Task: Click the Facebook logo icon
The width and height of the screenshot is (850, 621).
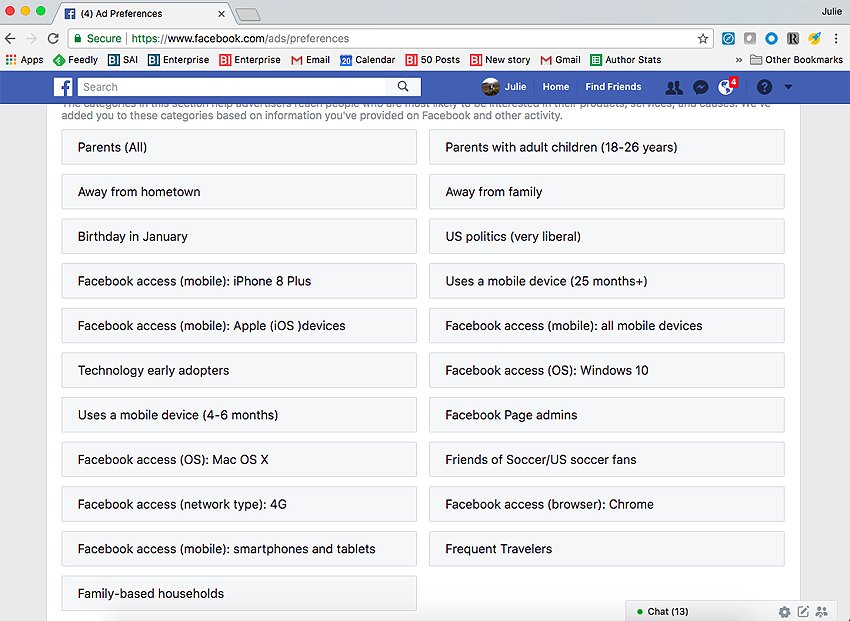Action: [63, 87]
